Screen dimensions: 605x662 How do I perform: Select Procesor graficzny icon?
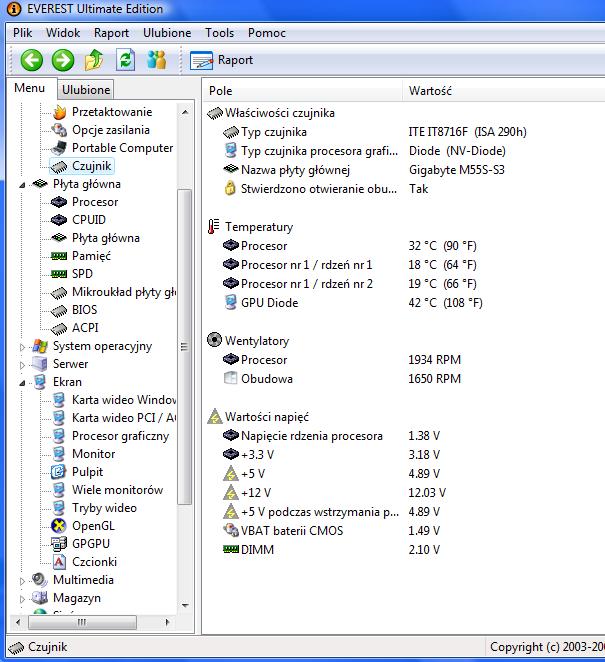(x=59, y=436)
